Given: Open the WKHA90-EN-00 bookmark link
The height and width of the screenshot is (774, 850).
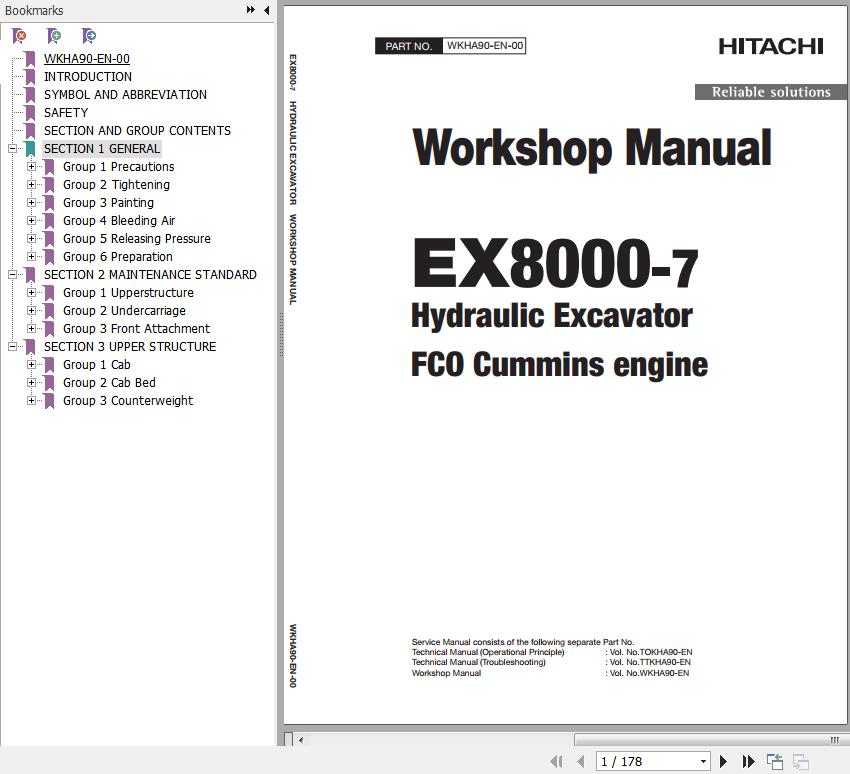Looking at the screenshot, I should point(87,59).
